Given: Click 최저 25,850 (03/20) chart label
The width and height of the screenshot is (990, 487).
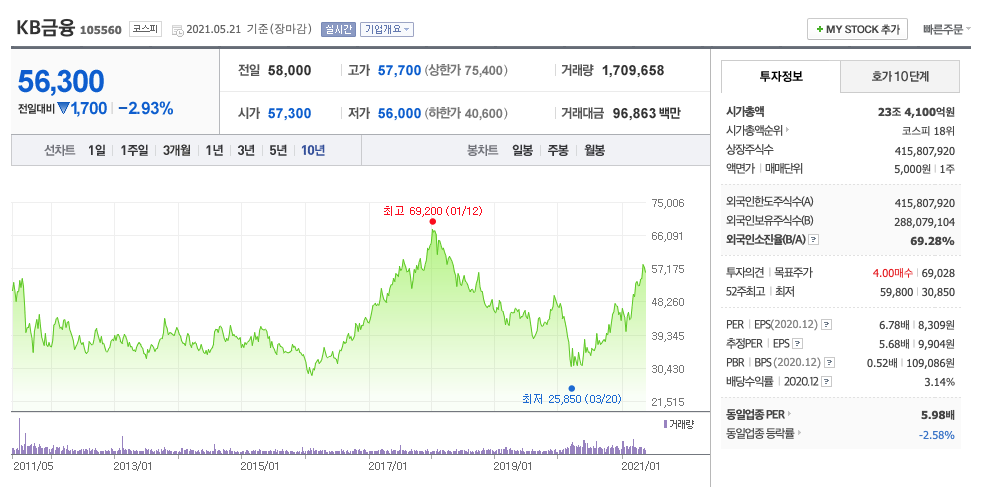Looking at the screenshot, I should 572,399.
